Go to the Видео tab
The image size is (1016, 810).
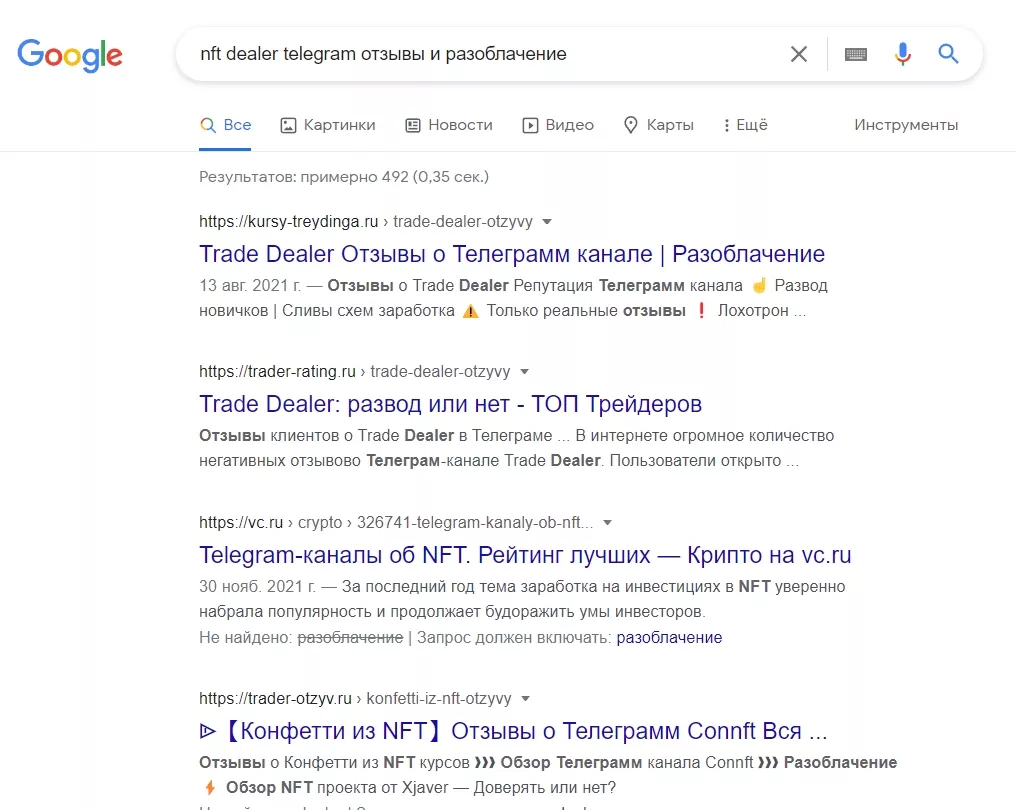click(558, 125)
